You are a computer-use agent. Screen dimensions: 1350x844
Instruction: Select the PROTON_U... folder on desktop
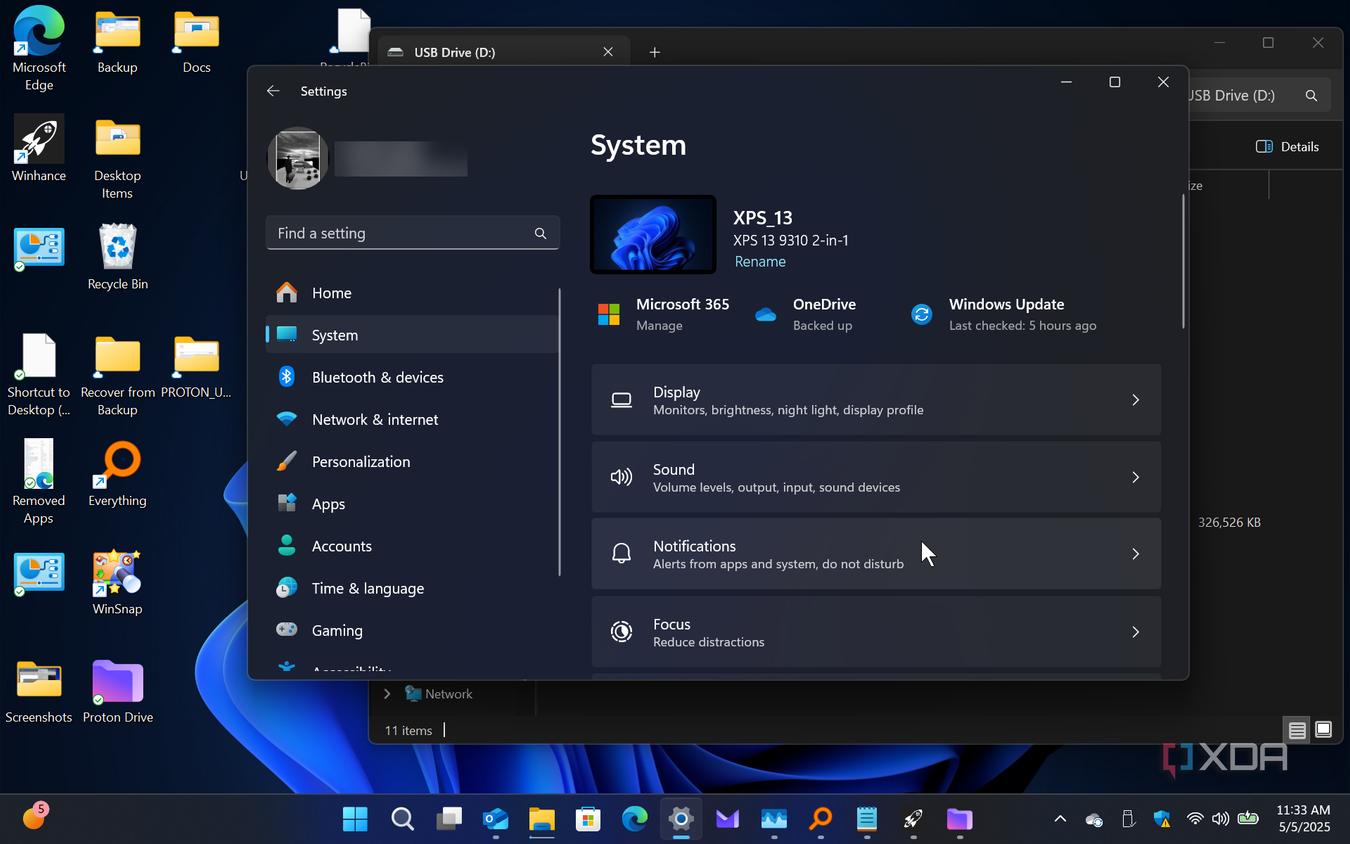click(x=196, y=366)
